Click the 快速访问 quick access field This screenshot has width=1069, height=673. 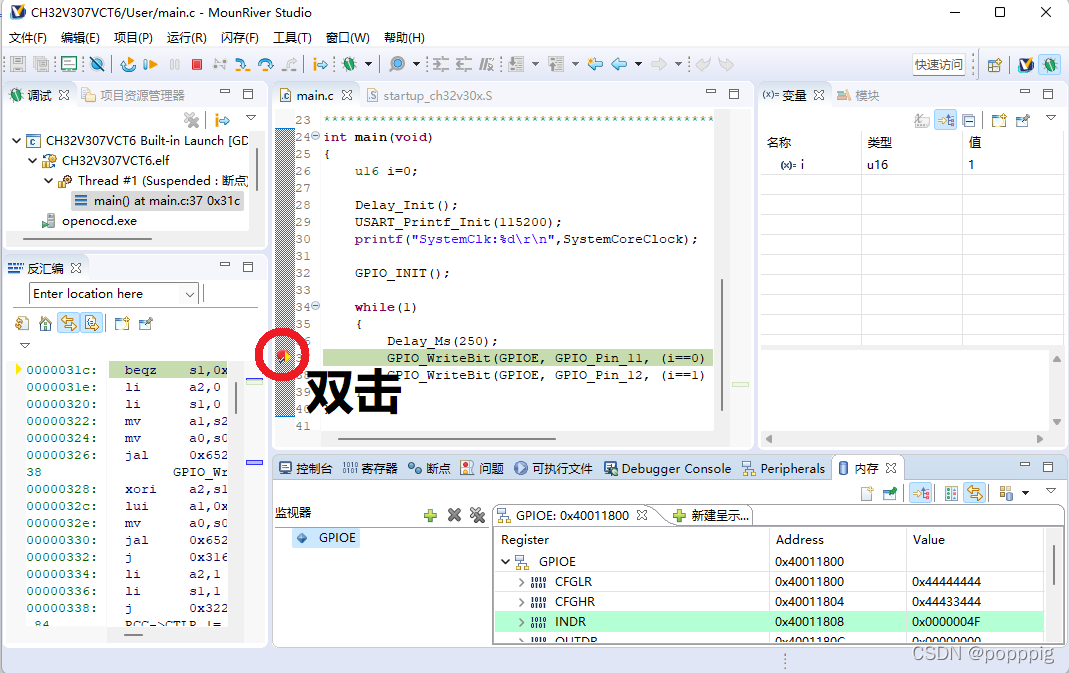tap(939, 65)
